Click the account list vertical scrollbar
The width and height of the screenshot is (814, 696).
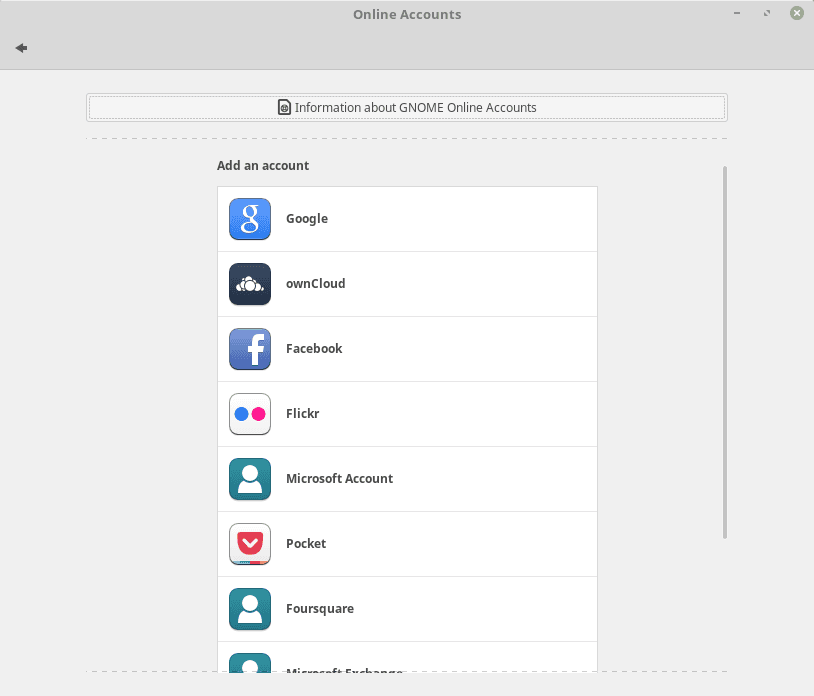pyautogui.click(x=725, y=352)
